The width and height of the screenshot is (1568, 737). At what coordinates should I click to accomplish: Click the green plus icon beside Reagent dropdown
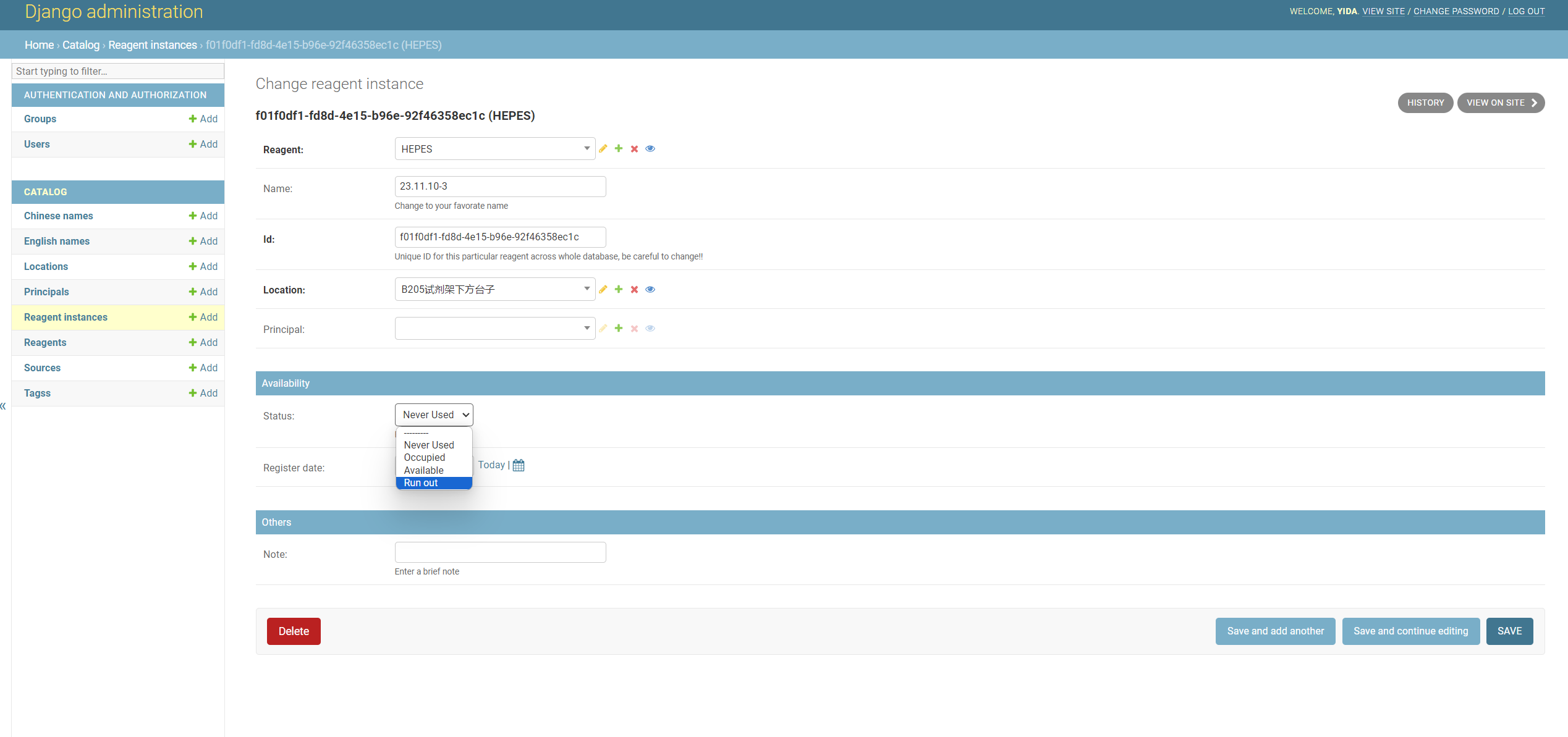[619, 149]
